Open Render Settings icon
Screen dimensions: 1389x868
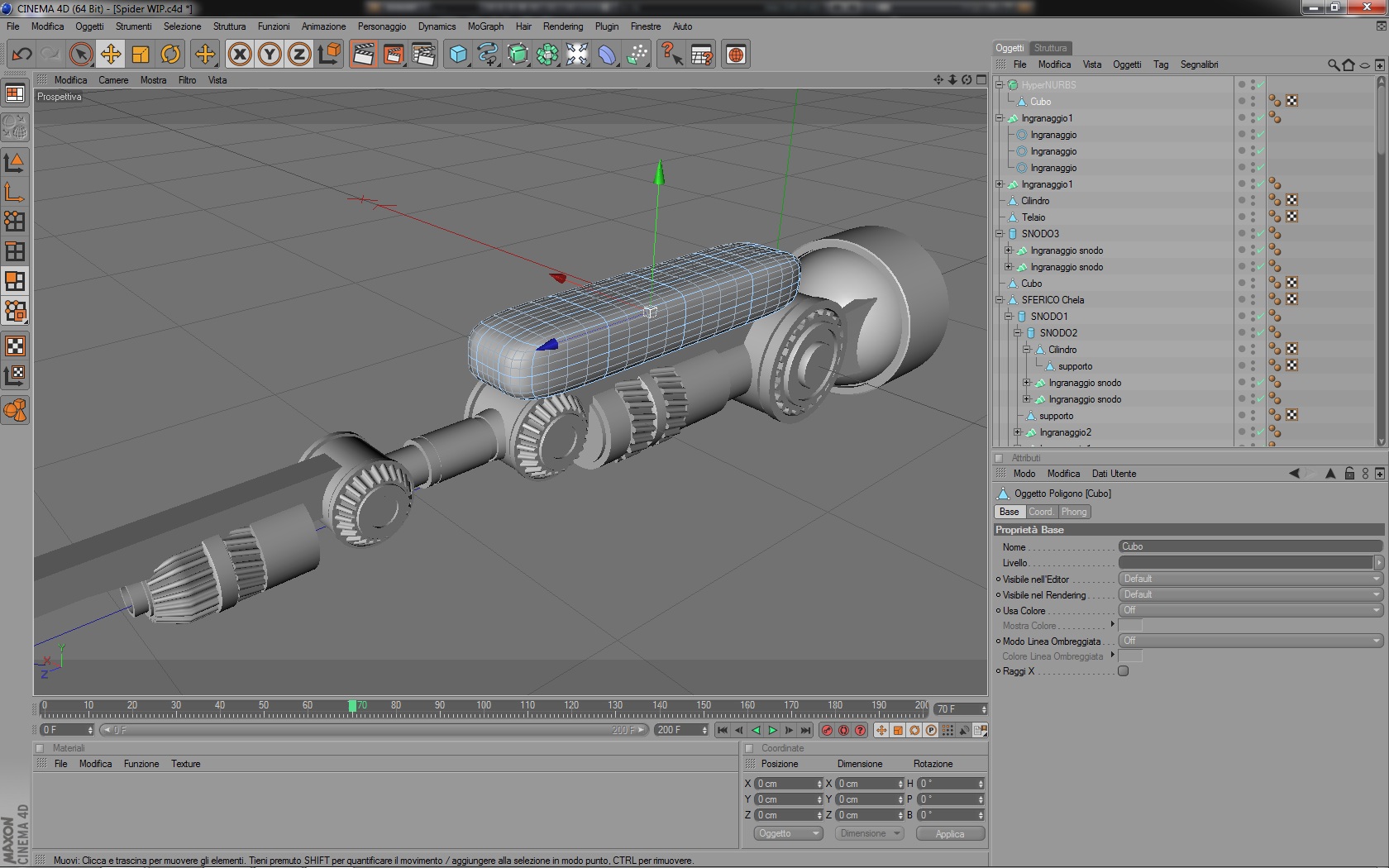pos(423,55)
